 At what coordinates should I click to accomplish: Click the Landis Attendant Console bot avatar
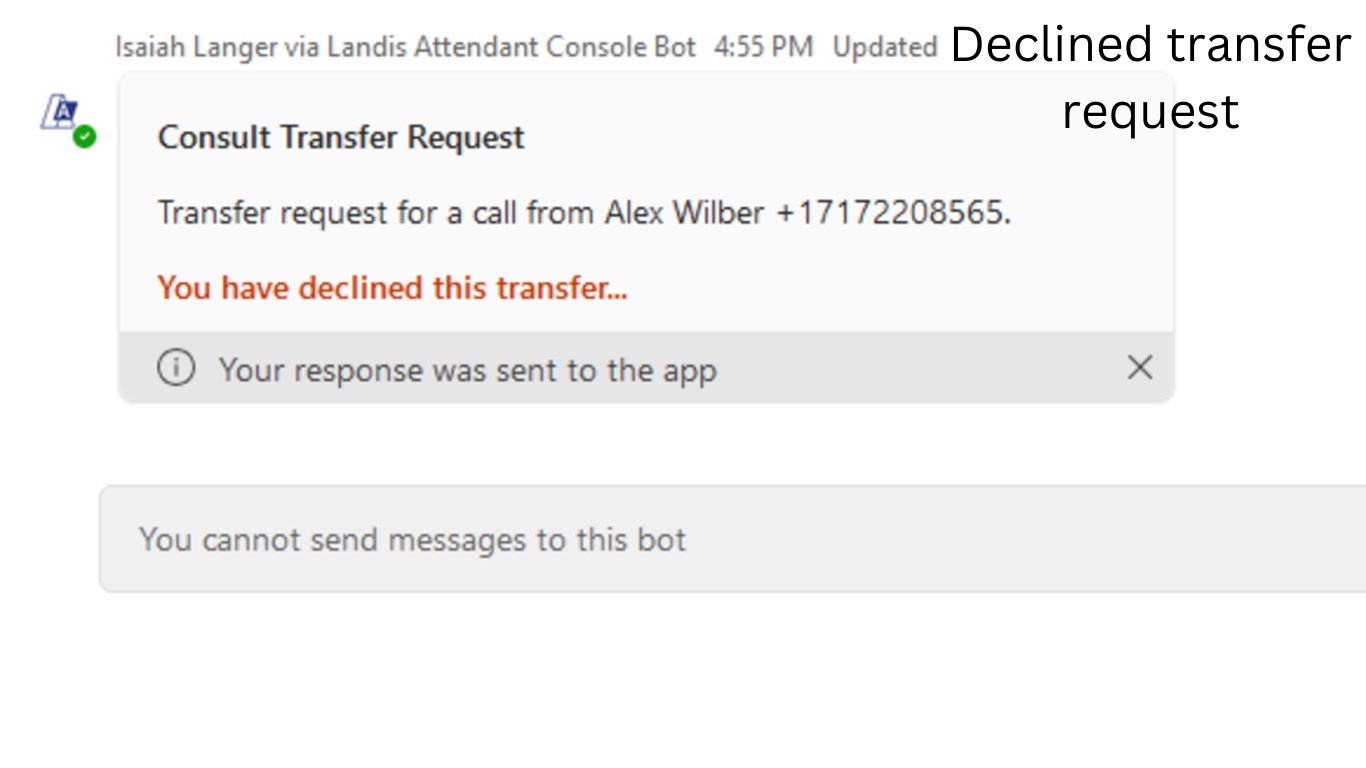pyautogui.click(x=58, y=112)
